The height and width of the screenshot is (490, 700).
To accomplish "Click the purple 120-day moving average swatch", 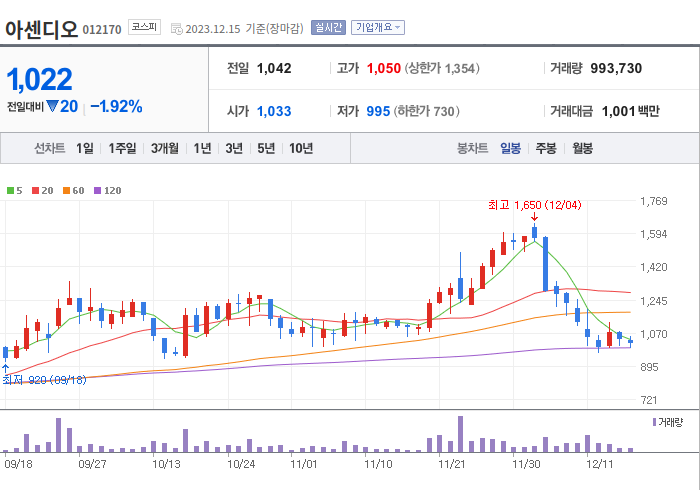I will (x=97, y=191).
